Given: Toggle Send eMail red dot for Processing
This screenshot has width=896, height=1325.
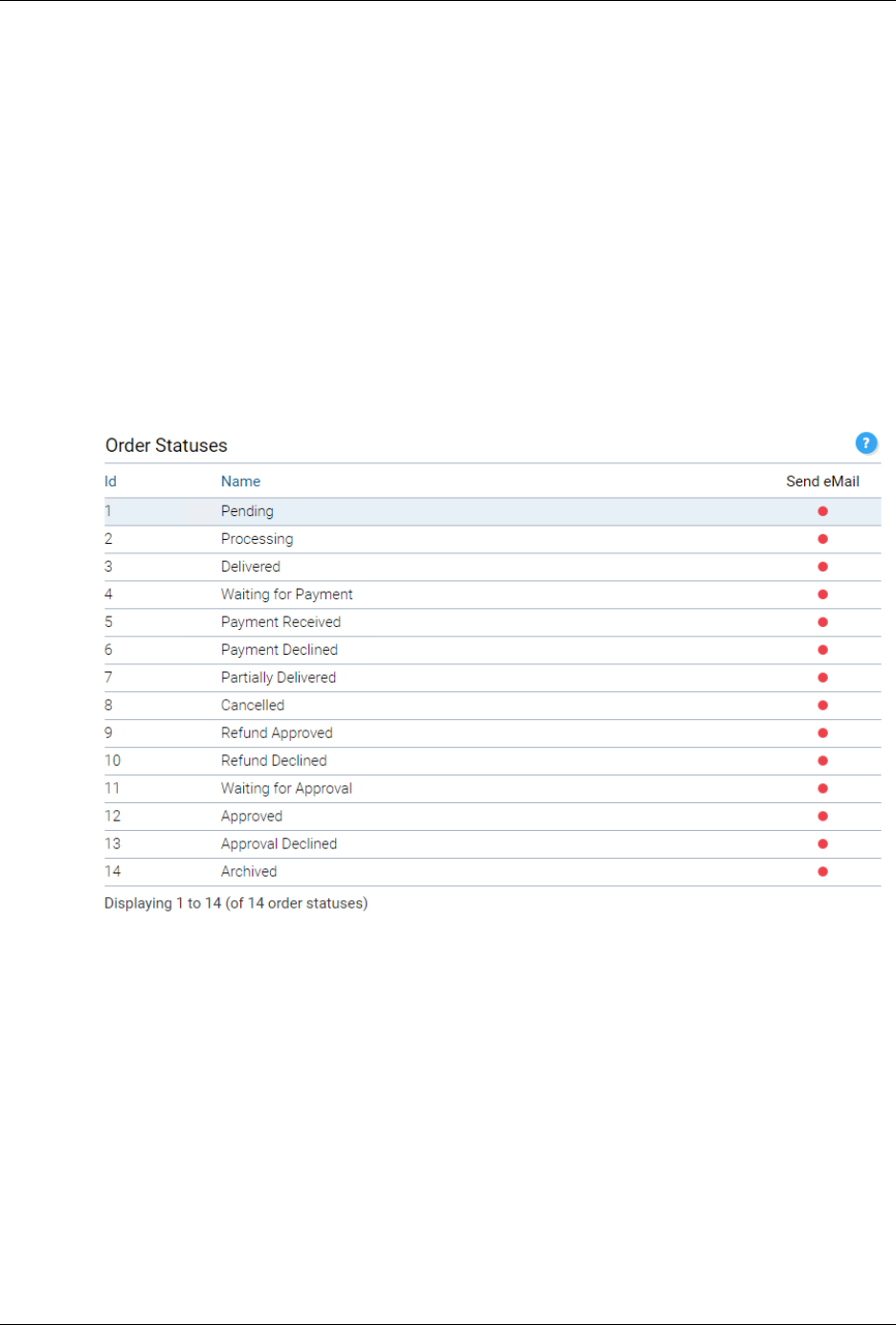Looking at the screenshot, I should pos(822,539).
